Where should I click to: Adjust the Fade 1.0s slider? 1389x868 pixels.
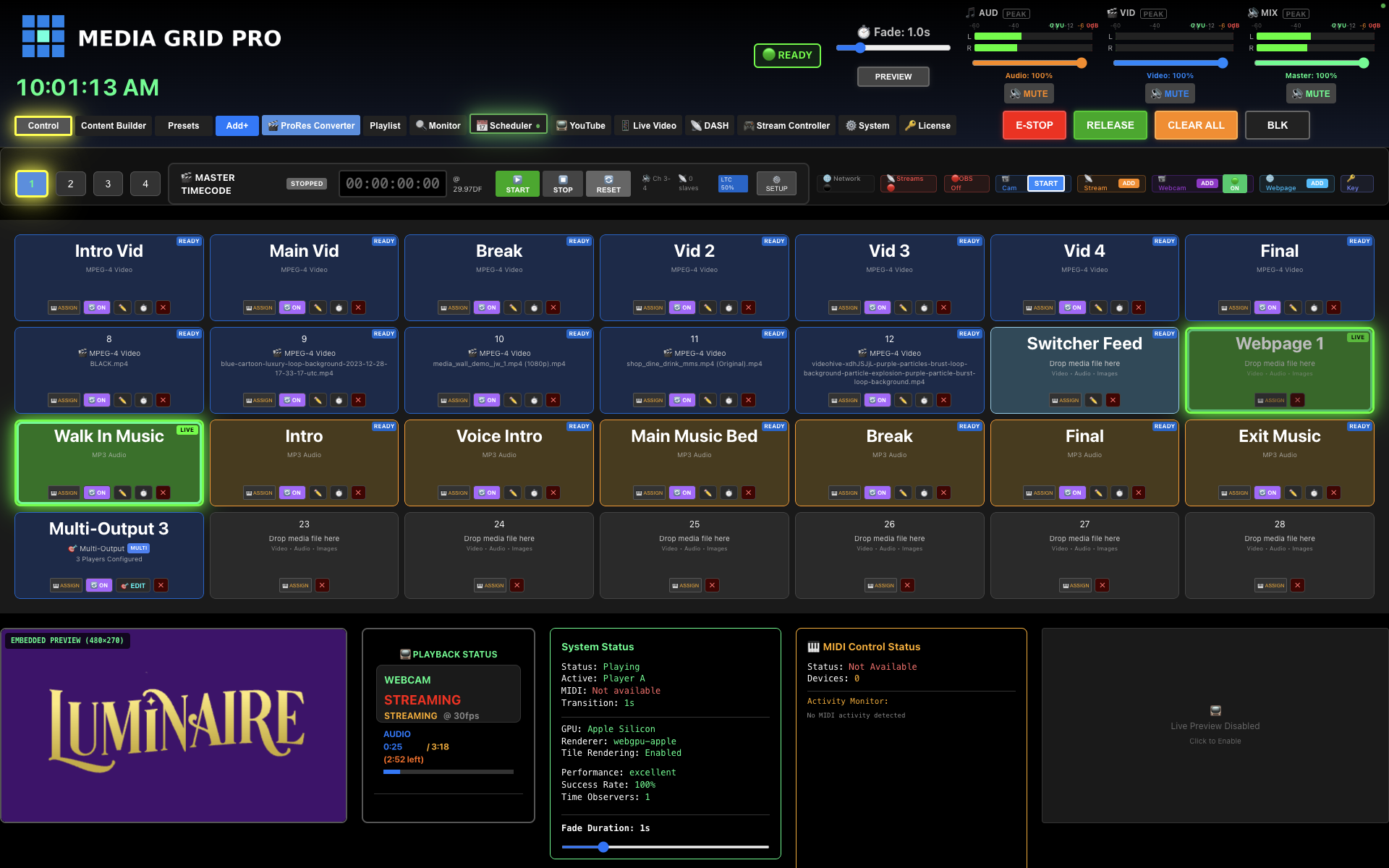(893, 48)
